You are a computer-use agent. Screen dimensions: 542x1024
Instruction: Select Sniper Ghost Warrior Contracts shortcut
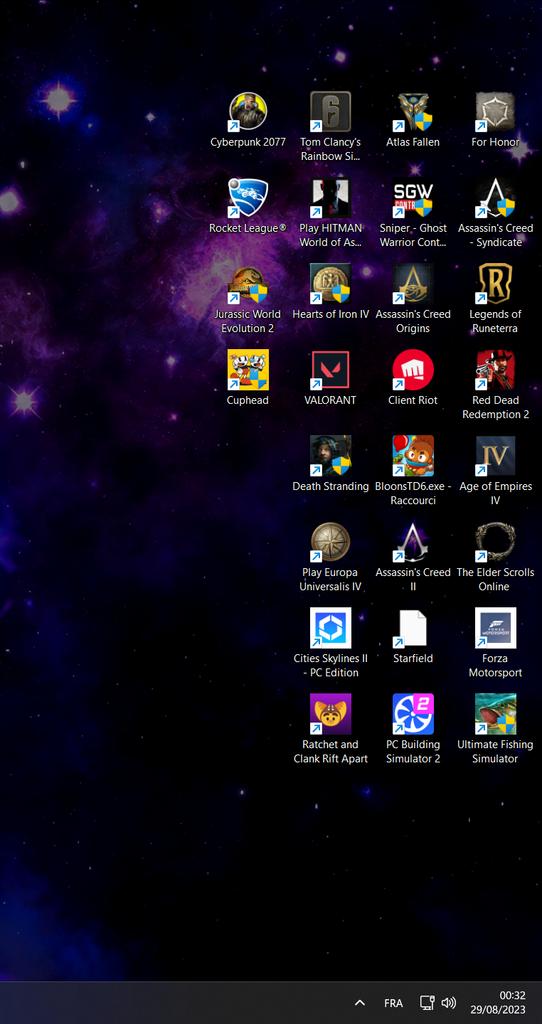(413, 198)
